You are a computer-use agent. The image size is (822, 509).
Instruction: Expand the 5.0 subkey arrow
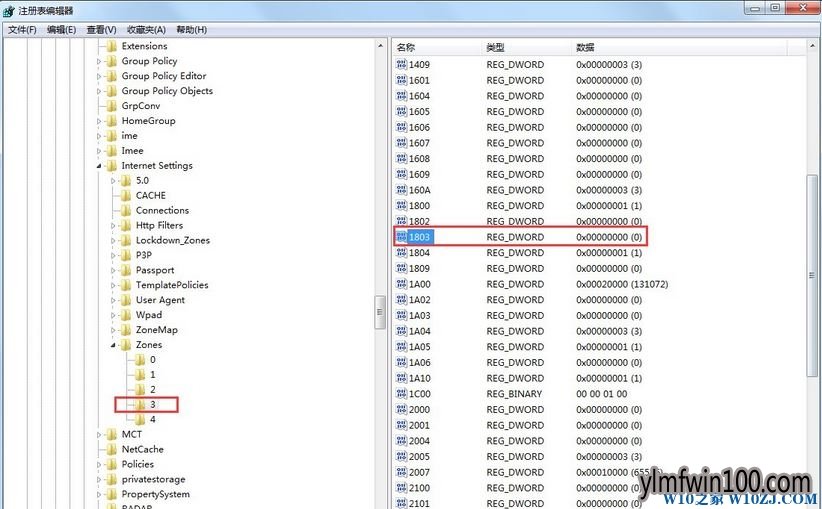pos(113,181)
